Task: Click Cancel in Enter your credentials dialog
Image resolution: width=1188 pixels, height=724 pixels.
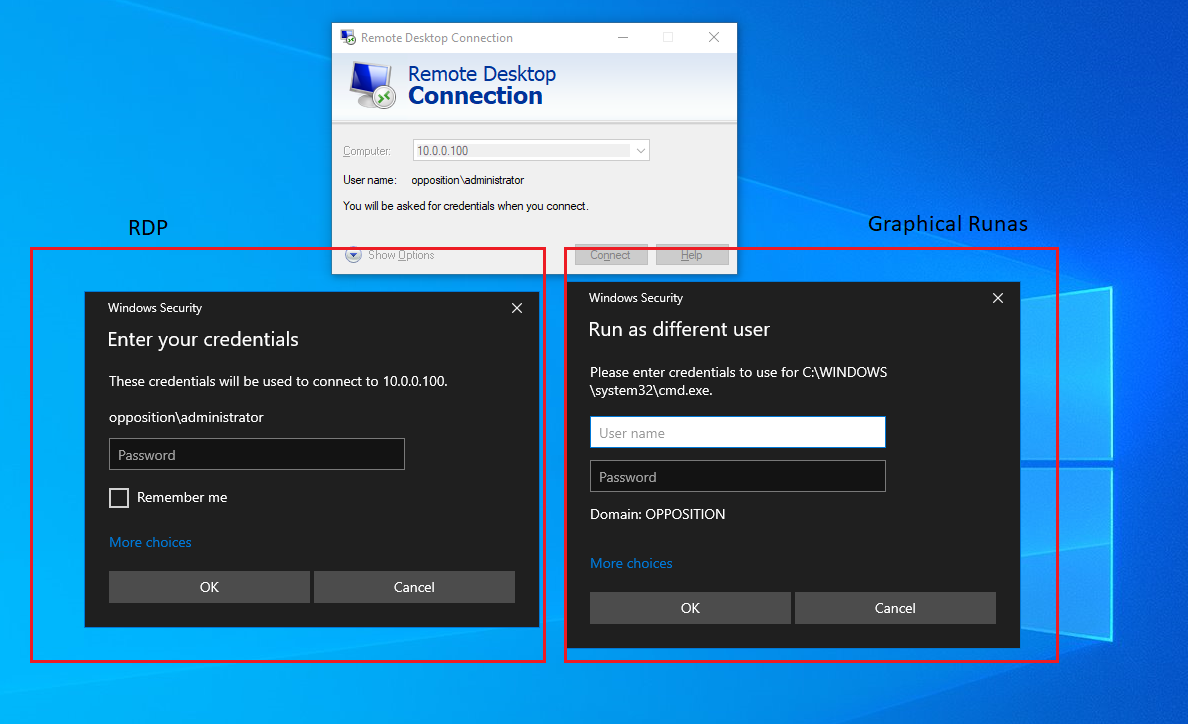Action: 414,587
